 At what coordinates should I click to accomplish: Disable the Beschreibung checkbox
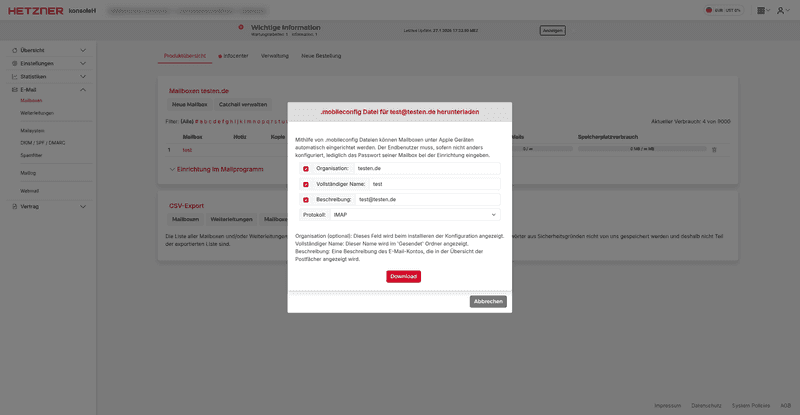(306, 199)
